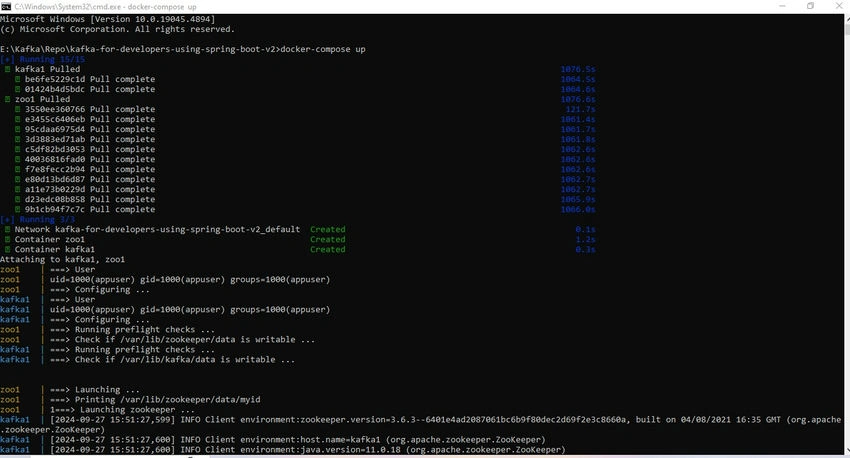Click the 'Running 15/15' status line
850x458 pixels.
(x=43, y=59)
